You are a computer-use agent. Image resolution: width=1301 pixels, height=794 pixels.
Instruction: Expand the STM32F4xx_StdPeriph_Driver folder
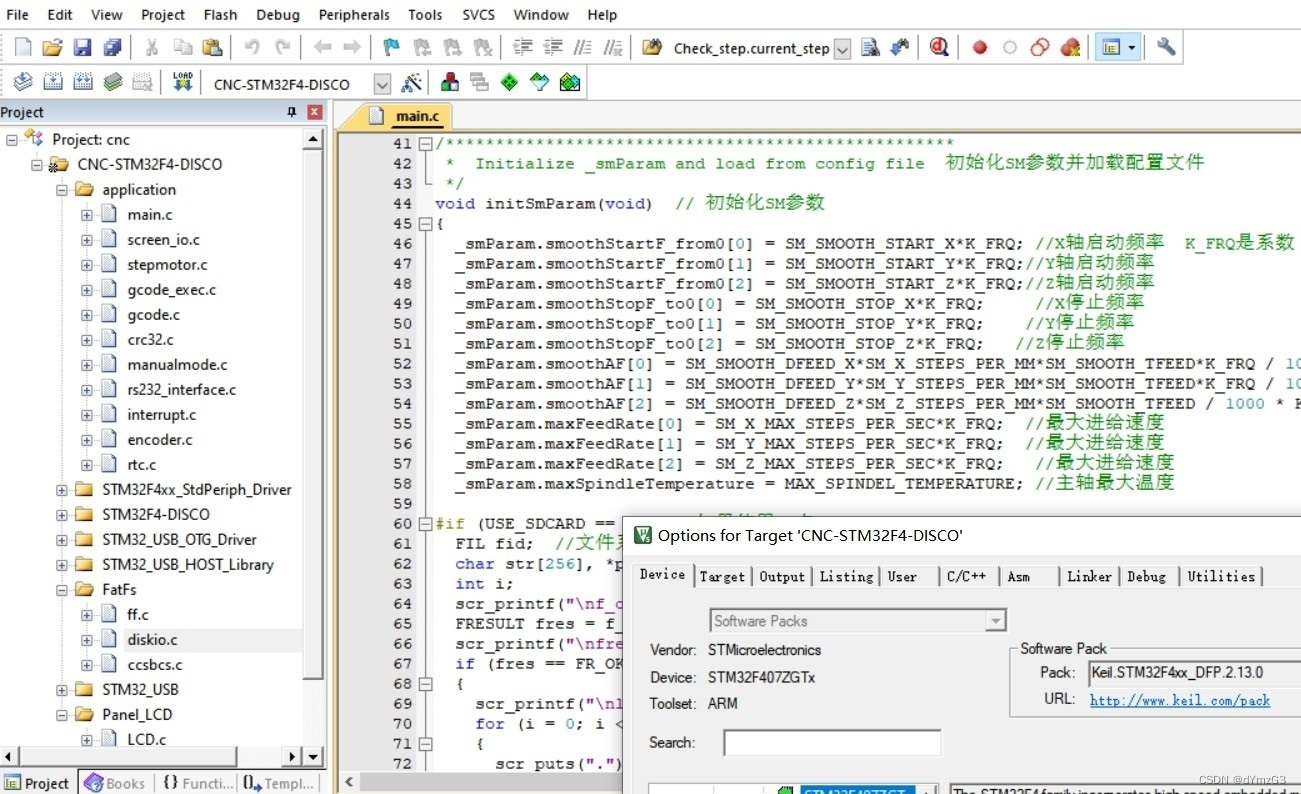[x=62, y=489]
